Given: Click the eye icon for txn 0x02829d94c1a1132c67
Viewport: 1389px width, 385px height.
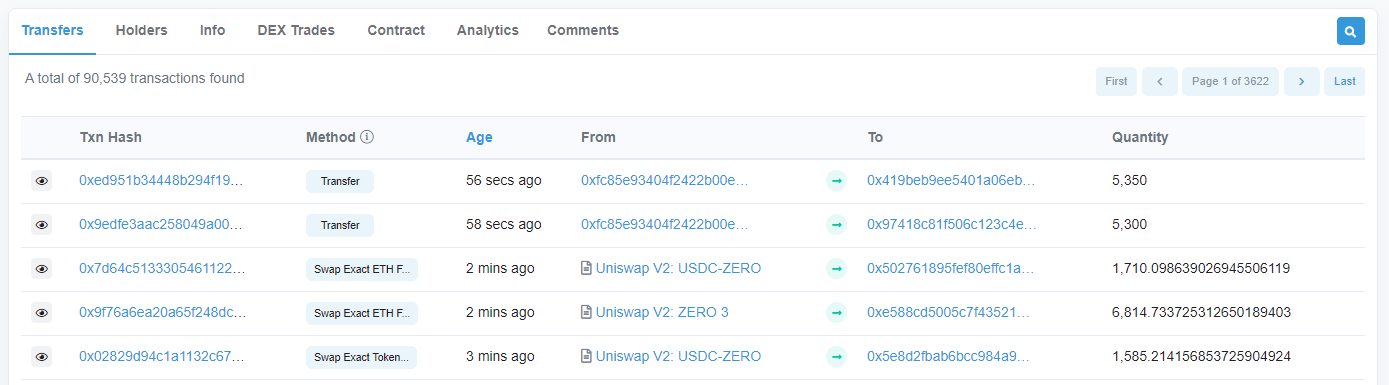Looking at the screenshot, I should [42, 357].
